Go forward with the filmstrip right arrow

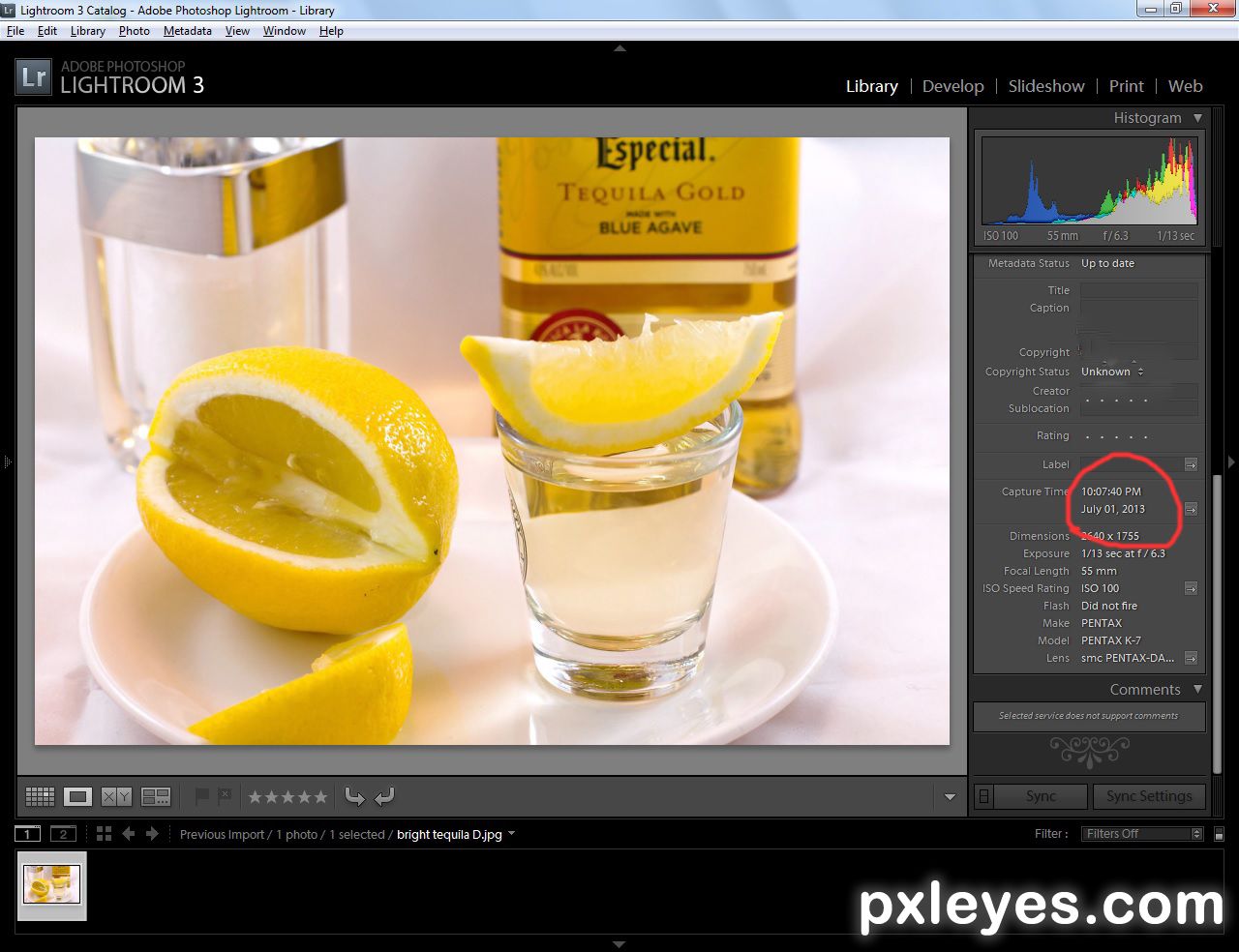click(152, 834)
